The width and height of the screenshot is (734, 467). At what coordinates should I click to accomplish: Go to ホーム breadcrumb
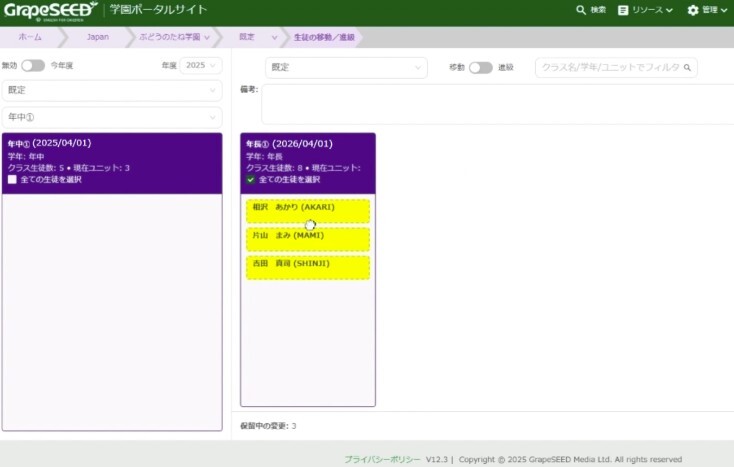click(30, 37)
